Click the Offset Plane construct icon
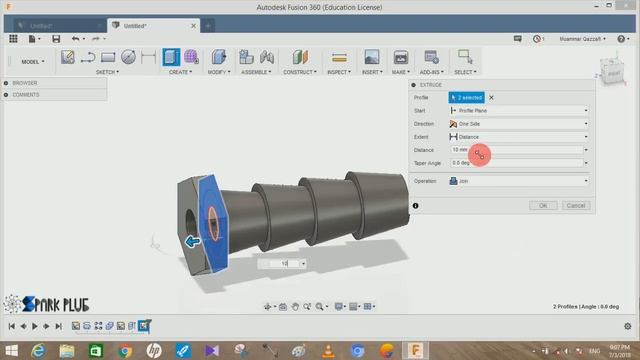 (300, 57)
